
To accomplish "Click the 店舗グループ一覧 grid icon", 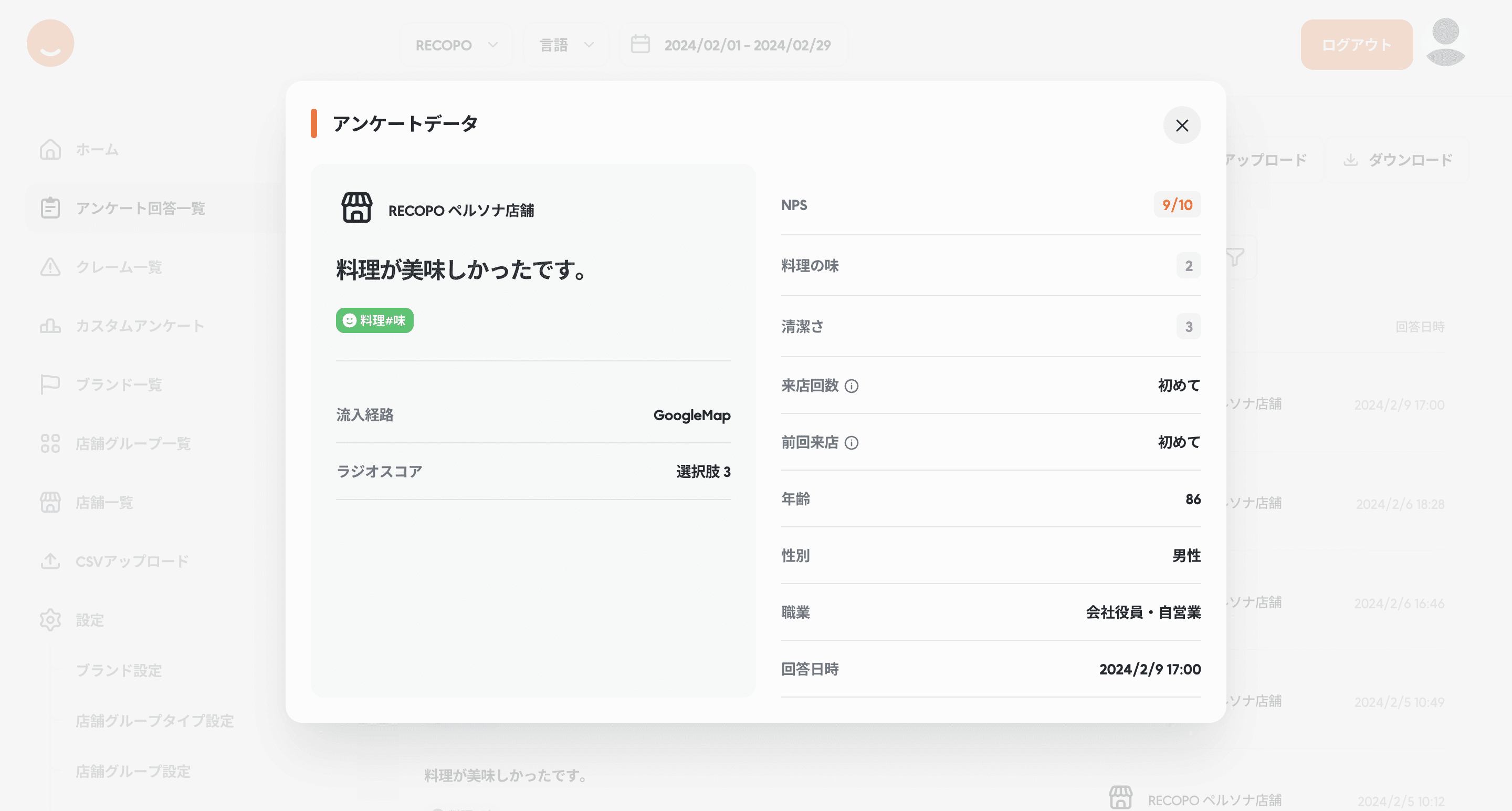I will tap(50, 443).
